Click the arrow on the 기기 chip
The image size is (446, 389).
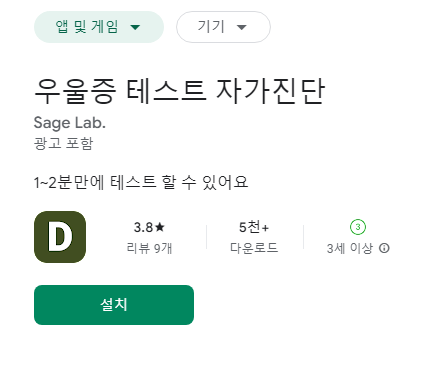click(x=242, y=27)
